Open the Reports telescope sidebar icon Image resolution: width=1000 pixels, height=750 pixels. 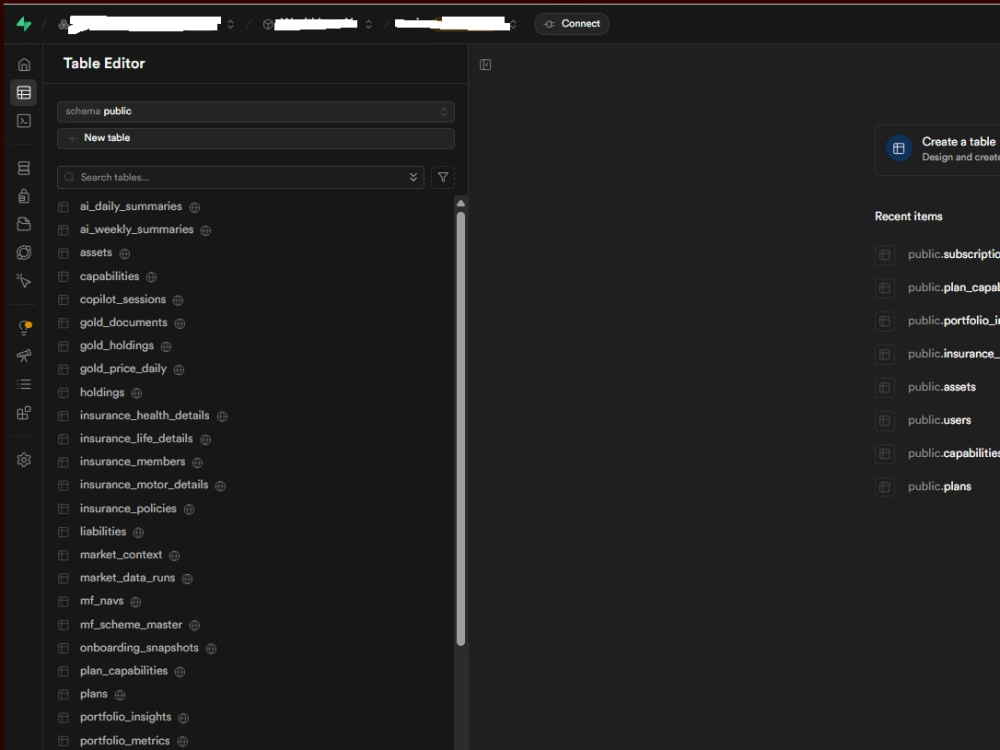click(x=24, y=356)
